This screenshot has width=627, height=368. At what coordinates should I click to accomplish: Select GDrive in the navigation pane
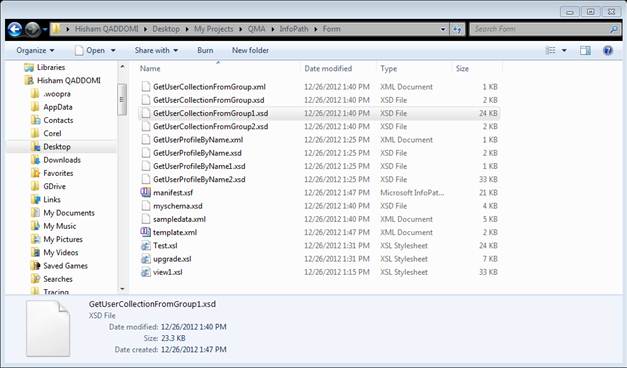pos(54,186)
